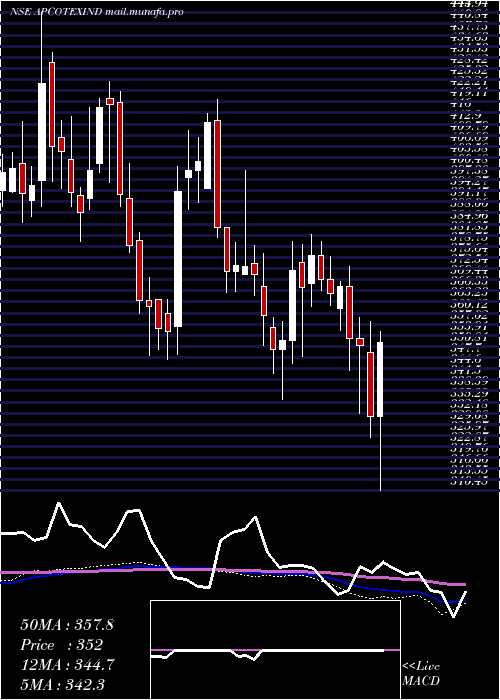Screen dimensions: 500x700
Task: Select the 12MA : 344.7 reading
Action: (67, 665)
